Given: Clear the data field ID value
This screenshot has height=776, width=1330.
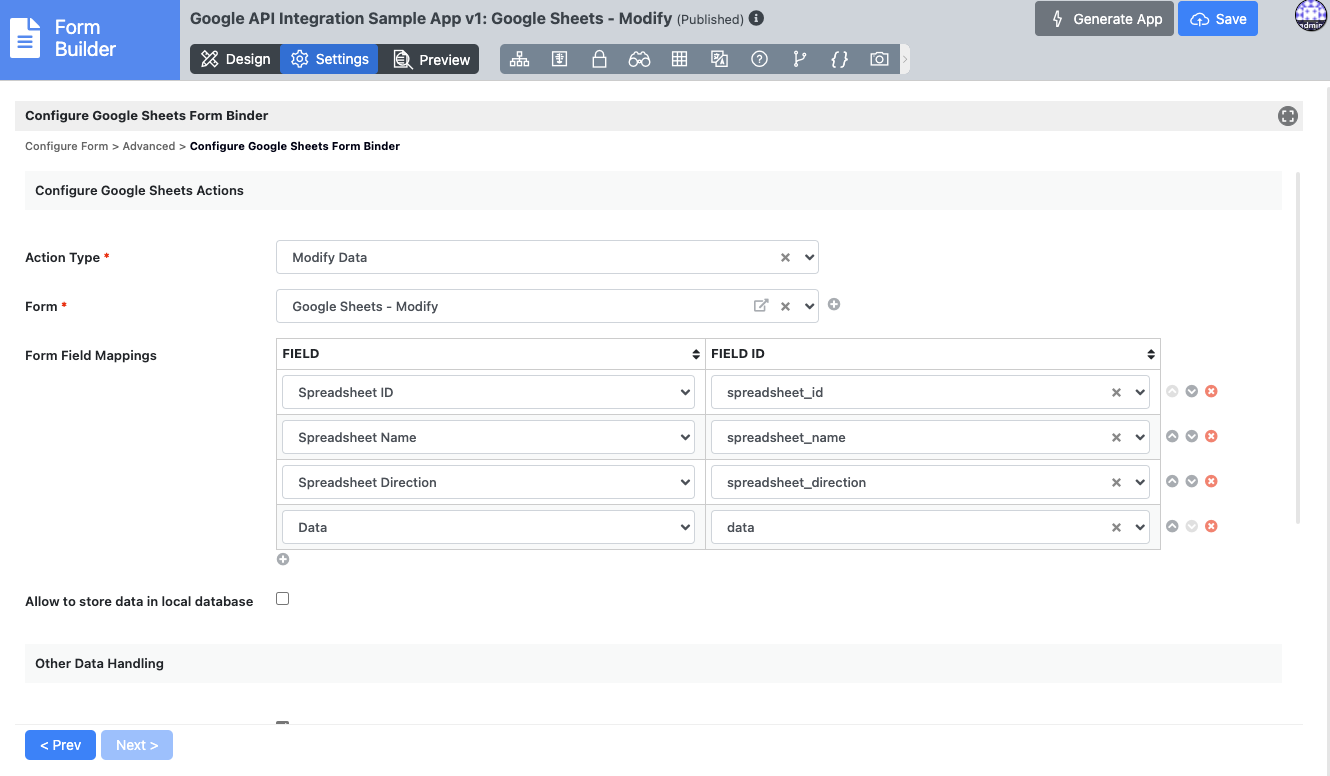Looking at the screenshot, I should pyautogui.click(x=1116, y=528).
